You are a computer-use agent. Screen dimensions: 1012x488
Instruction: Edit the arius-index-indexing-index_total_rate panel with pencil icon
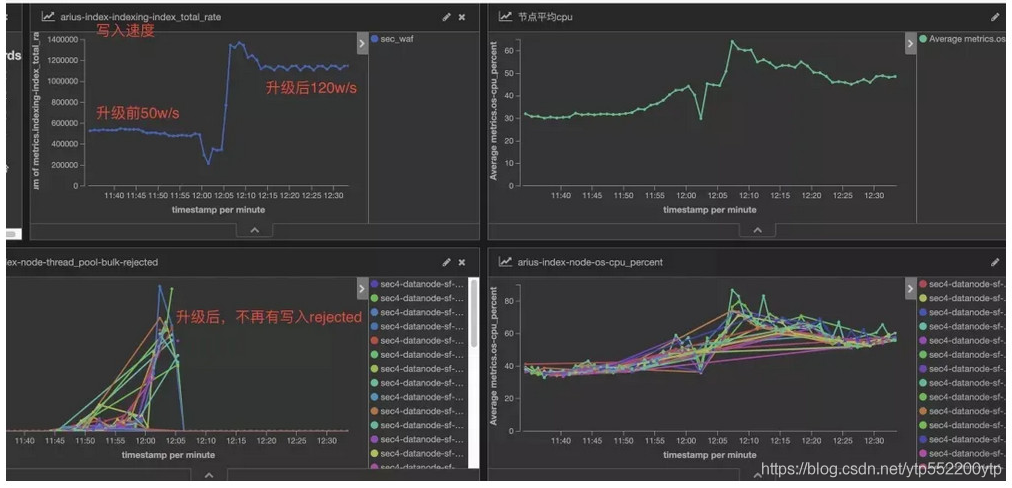point(446,17)
